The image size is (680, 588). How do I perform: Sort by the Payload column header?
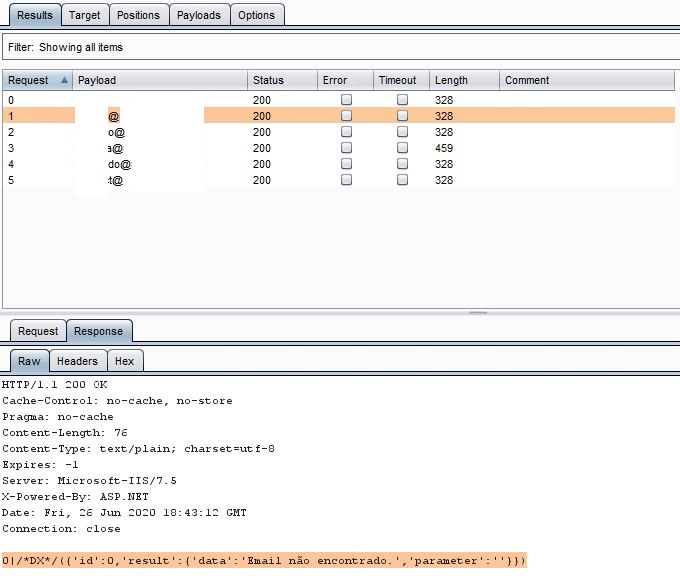(160, 80)
